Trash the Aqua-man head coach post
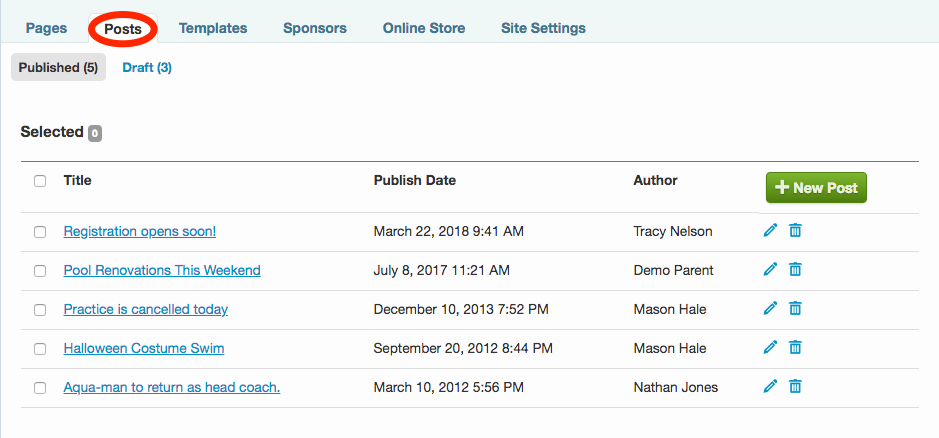939x438 pixels. pyautogui.click(x=795, y=387)
